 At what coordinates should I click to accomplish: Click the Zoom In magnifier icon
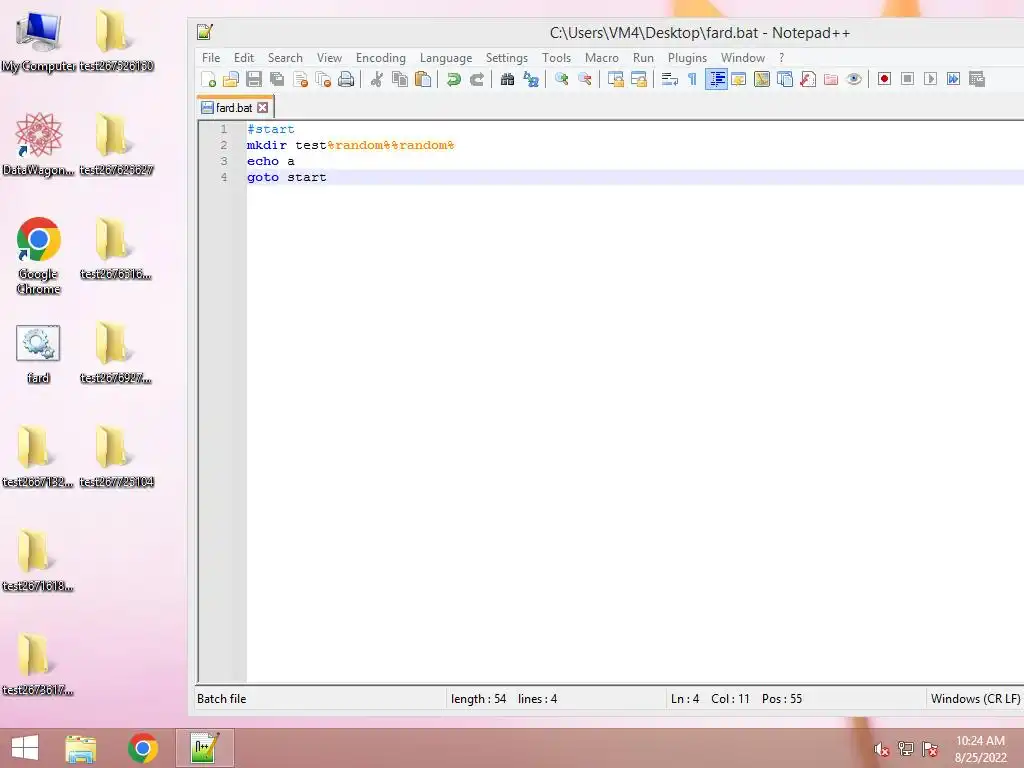click(x=562, y=80)
